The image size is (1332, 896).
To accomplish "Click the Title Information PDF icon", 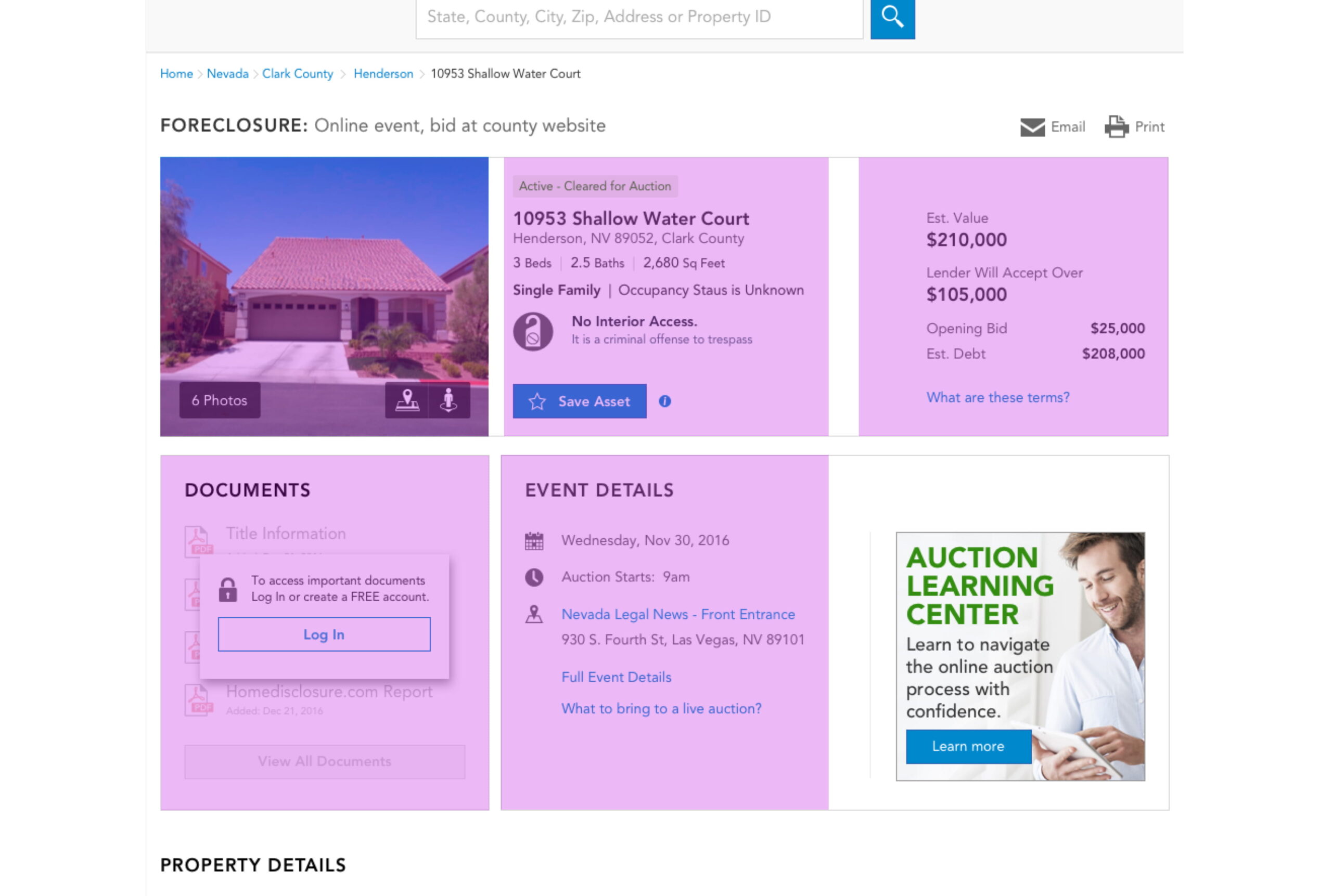I will (198, 541).
